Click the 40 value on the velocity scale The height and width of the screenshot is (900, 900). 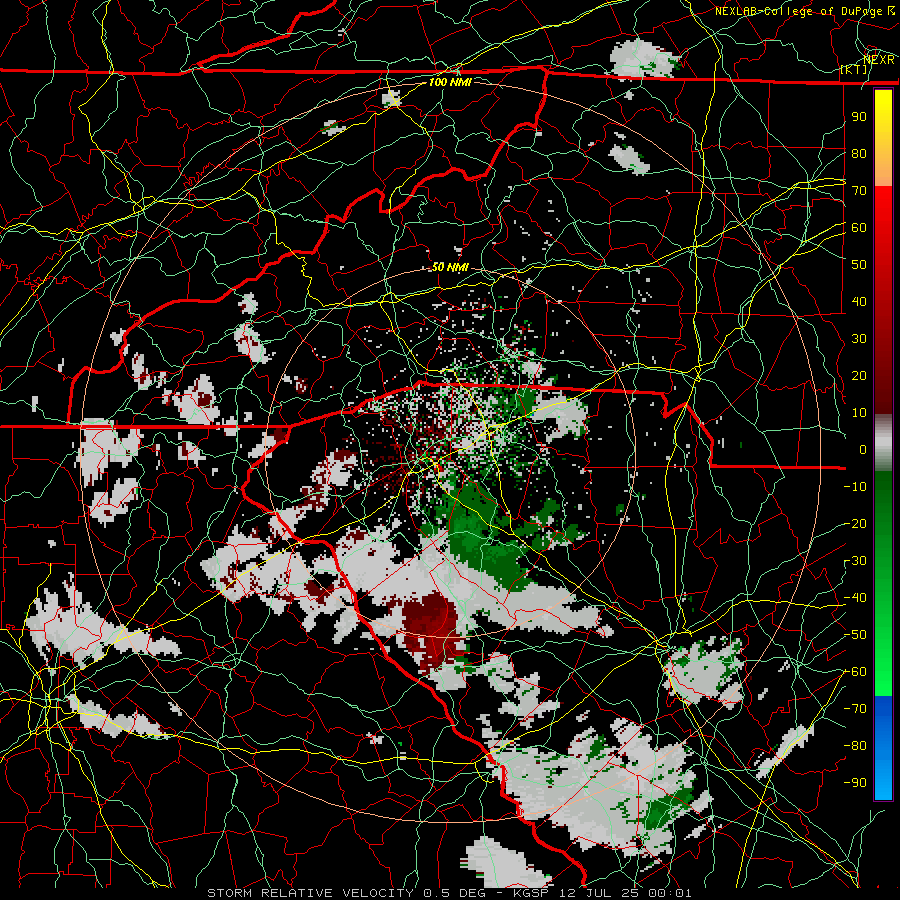click(859, 301)
